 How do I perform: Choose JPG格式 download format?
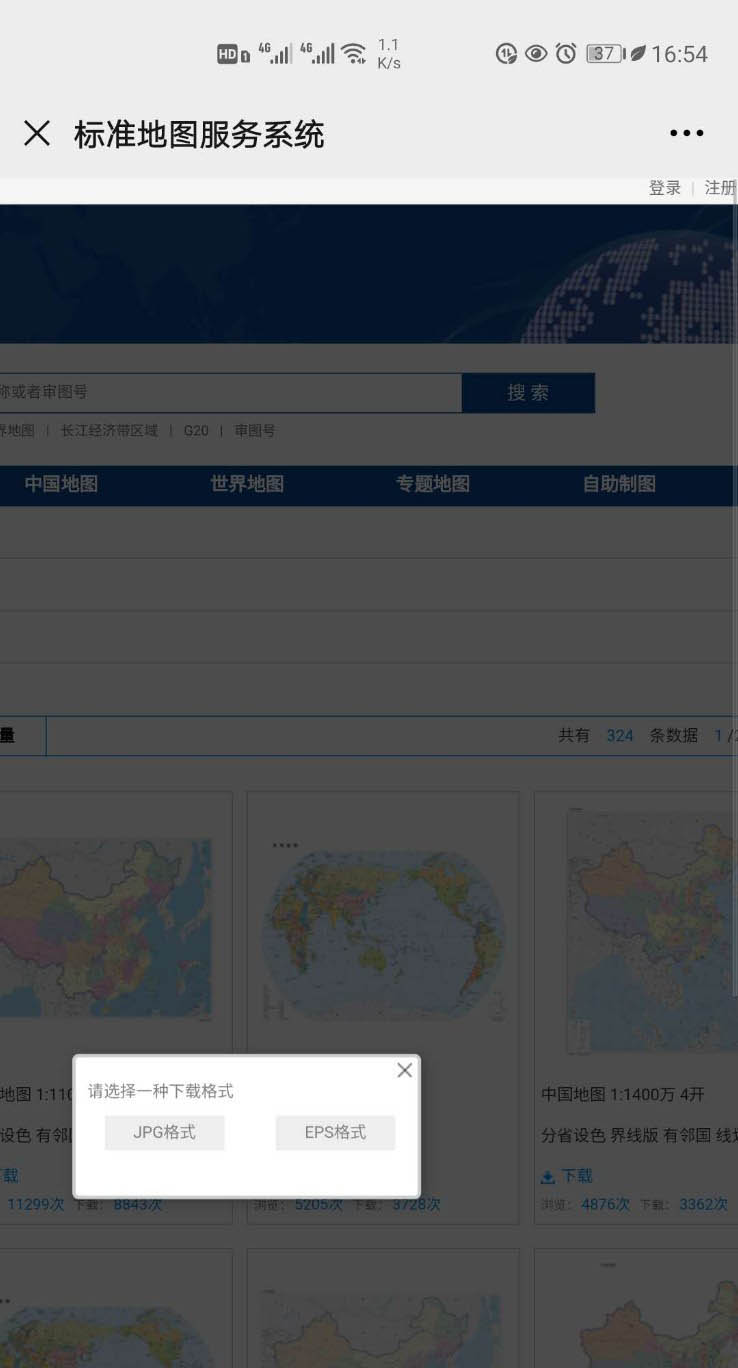(165, 1133)
